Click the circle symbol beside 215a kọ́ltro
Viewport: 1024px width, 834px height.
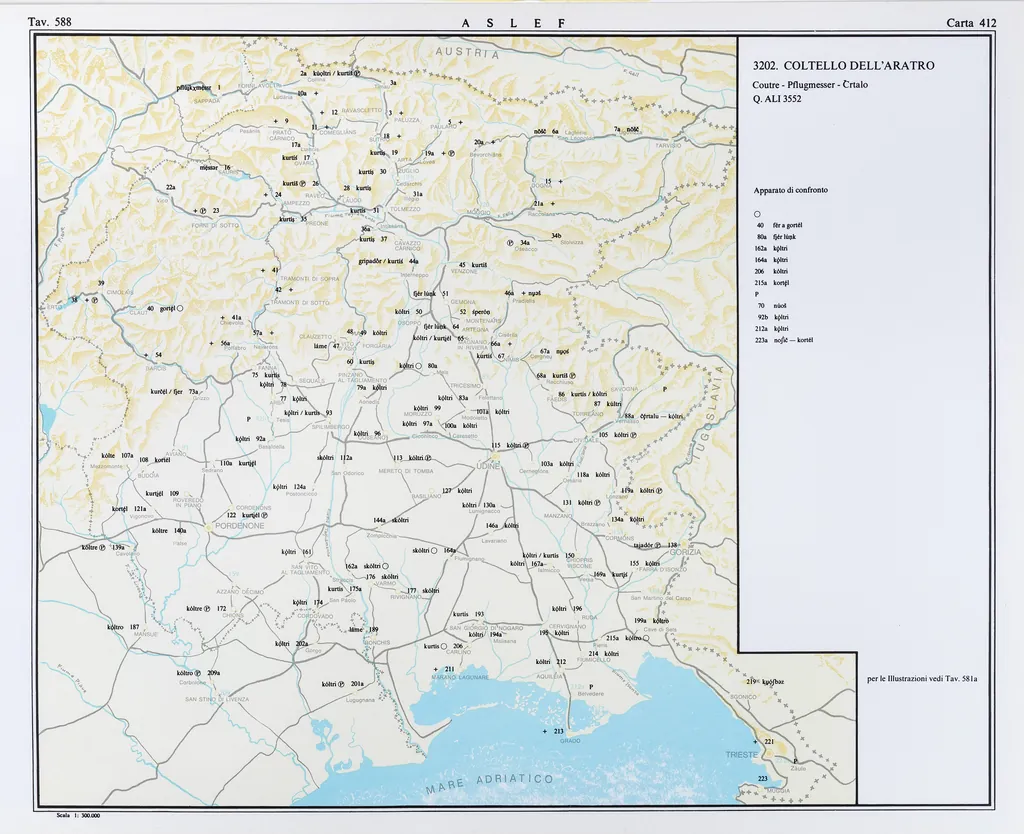pyautogui.click(x=646, y=637)
